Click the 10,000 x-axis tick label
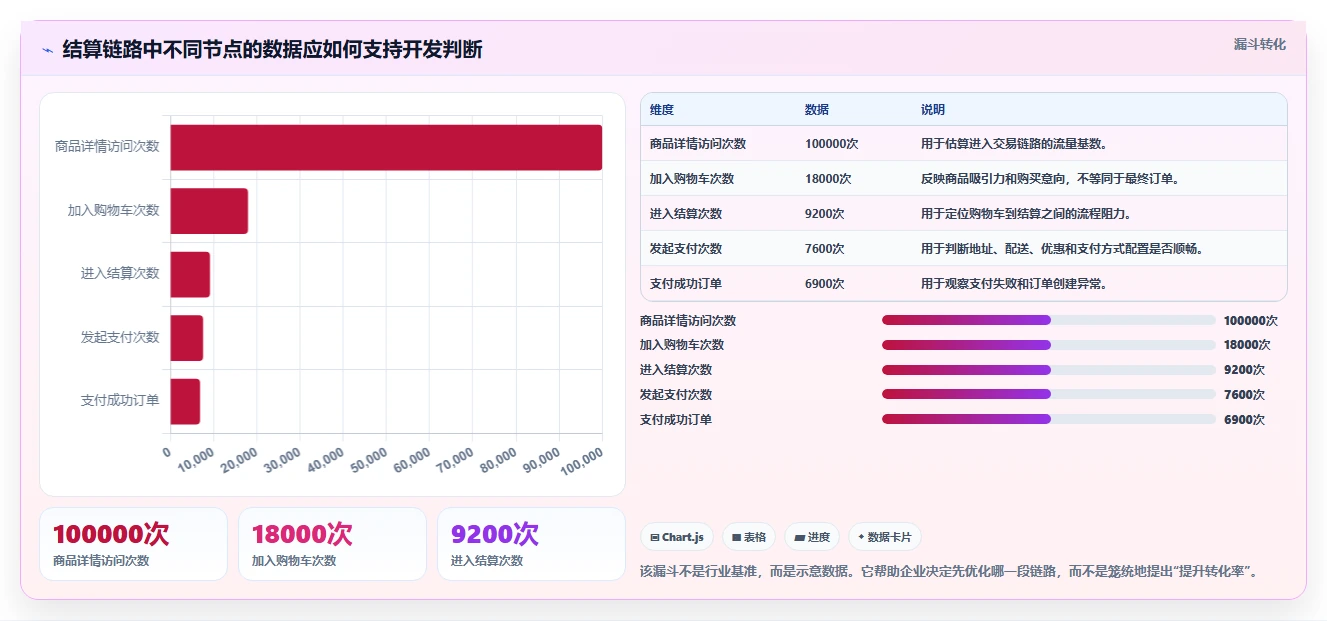Viewport: 1327px width, 621px height. [x=196, y=459]
